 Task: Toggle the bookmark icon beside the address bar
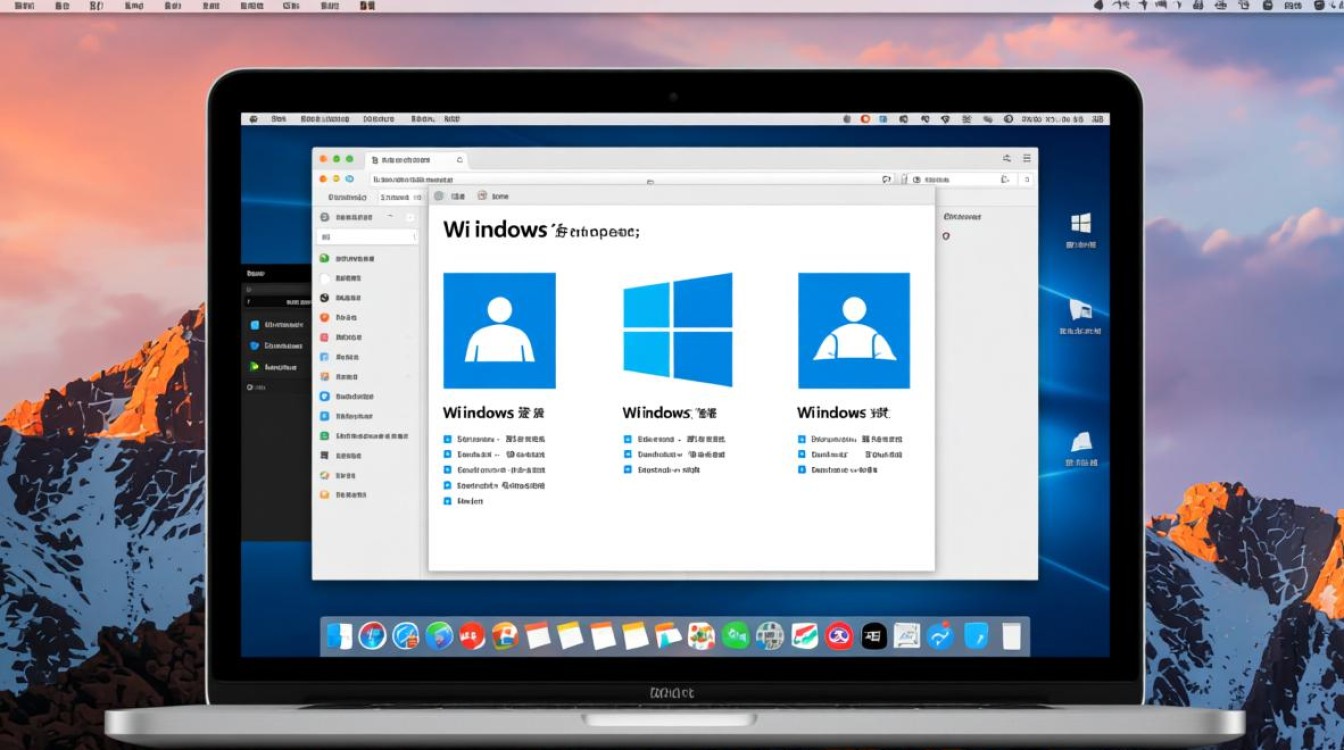point(906,178)
